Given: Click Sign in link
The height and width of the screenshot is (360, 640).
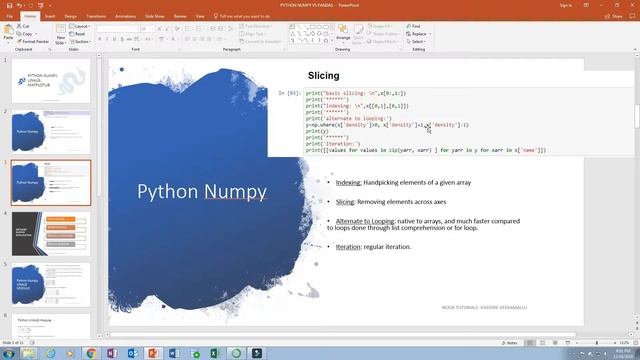Looking at the screenshot, I should coord(566,5).
